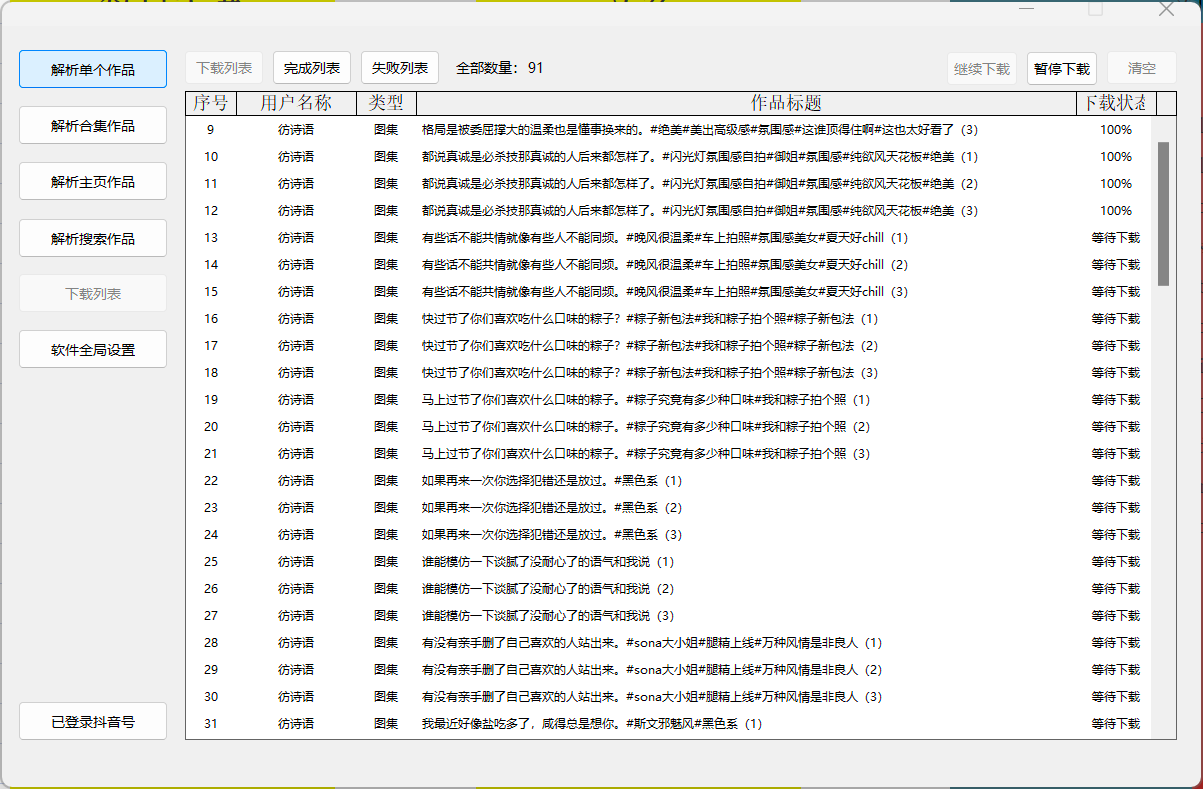Click the 已登录抖音号 account button
Screen dimensions: 1203x789
click(92, 720)
